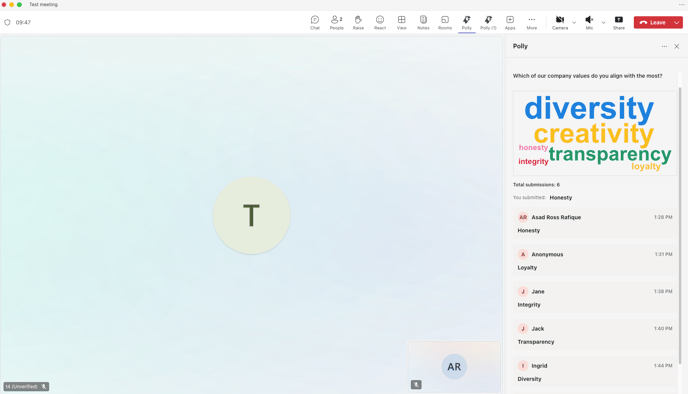Screen dimensions: 688x394
Task: Open Polly panel more options ellipsis
Action: coord(664,46)
